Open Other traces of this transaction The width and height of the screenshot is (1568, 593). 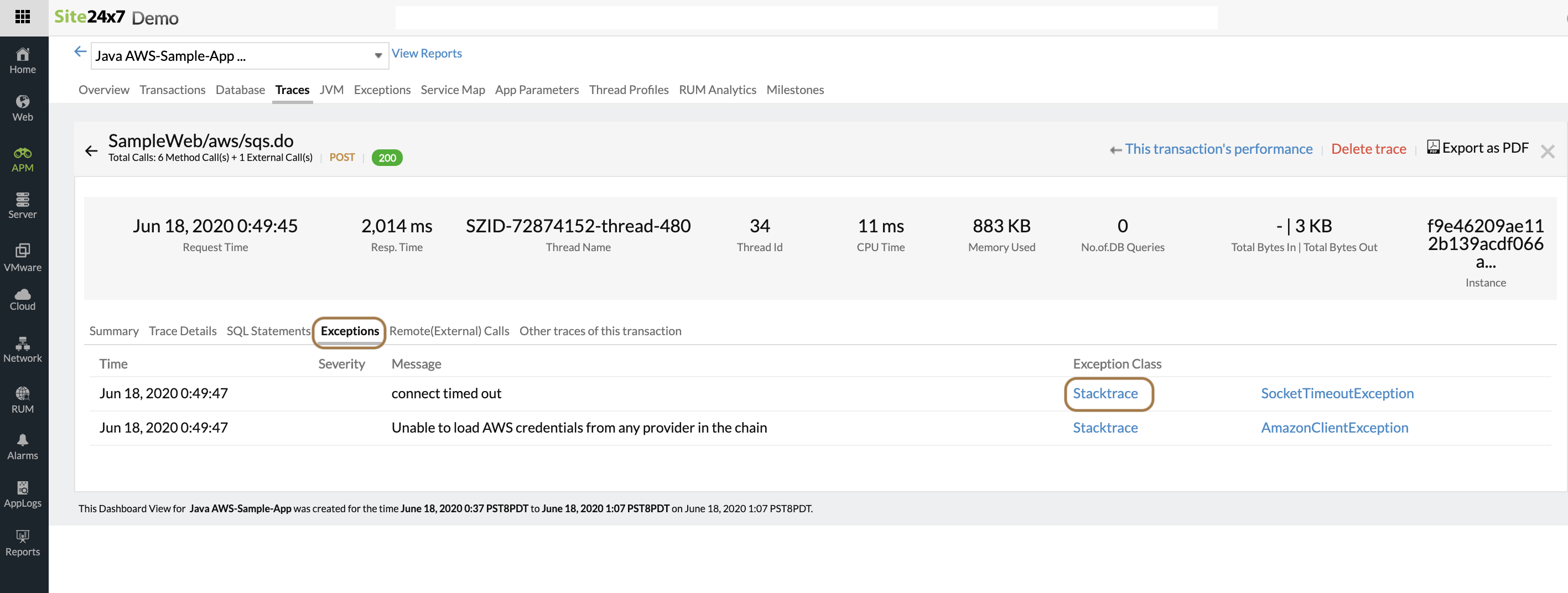[x=600, y=331]
